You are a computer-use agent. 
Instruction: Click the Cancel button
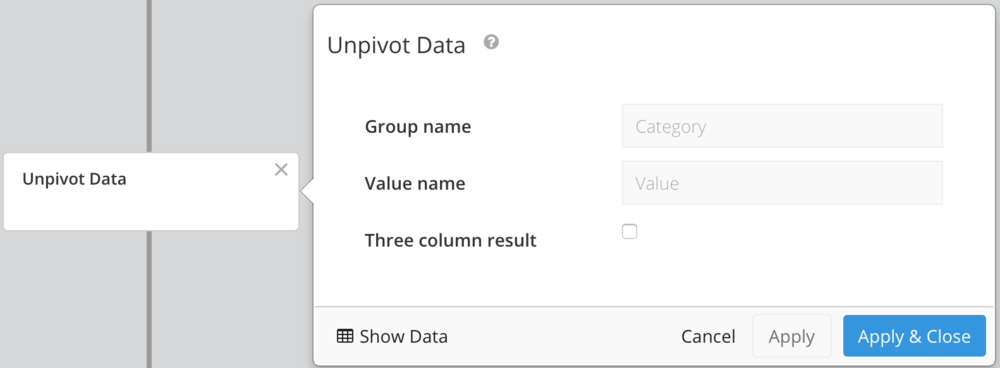708,336
